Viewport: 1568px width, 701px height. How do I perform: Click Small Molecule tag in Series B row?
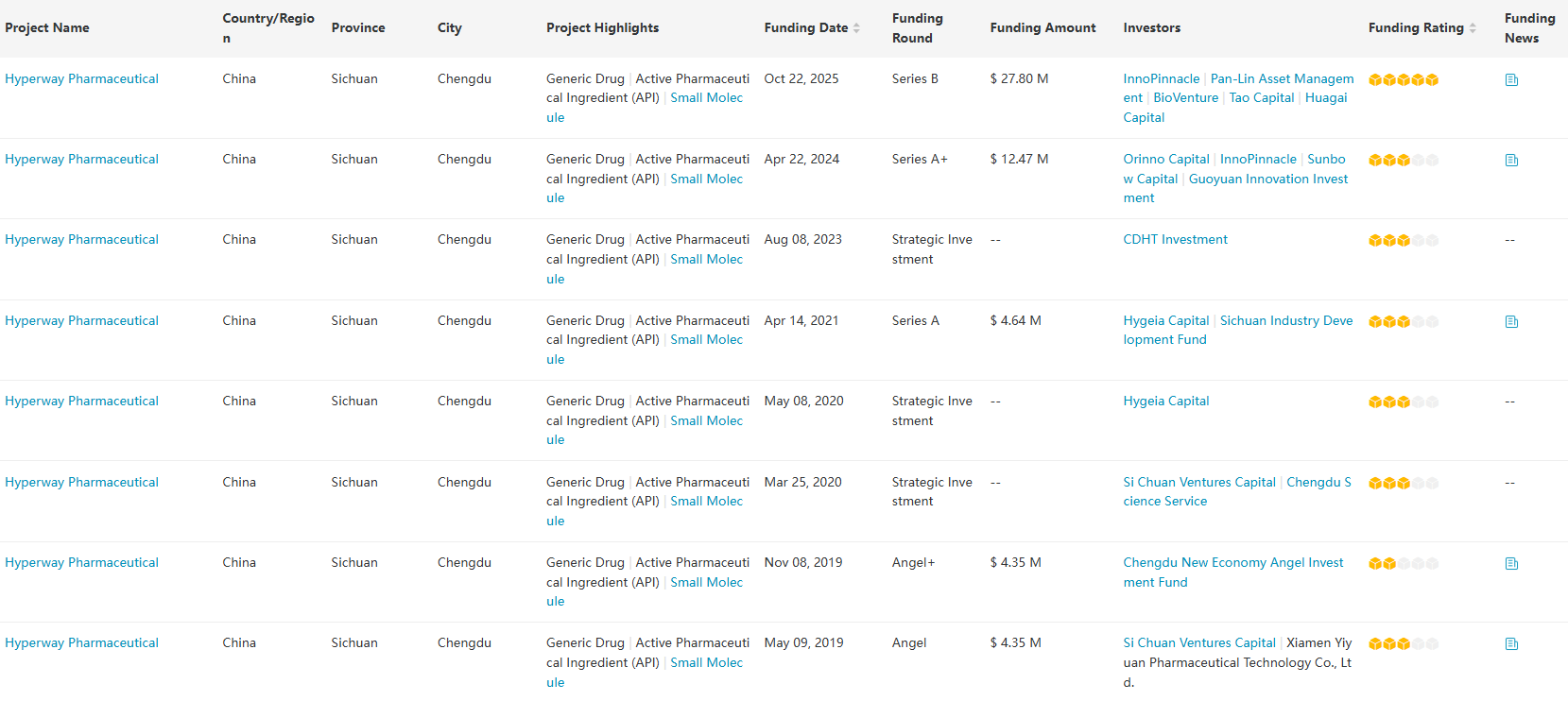pos(706,98)
